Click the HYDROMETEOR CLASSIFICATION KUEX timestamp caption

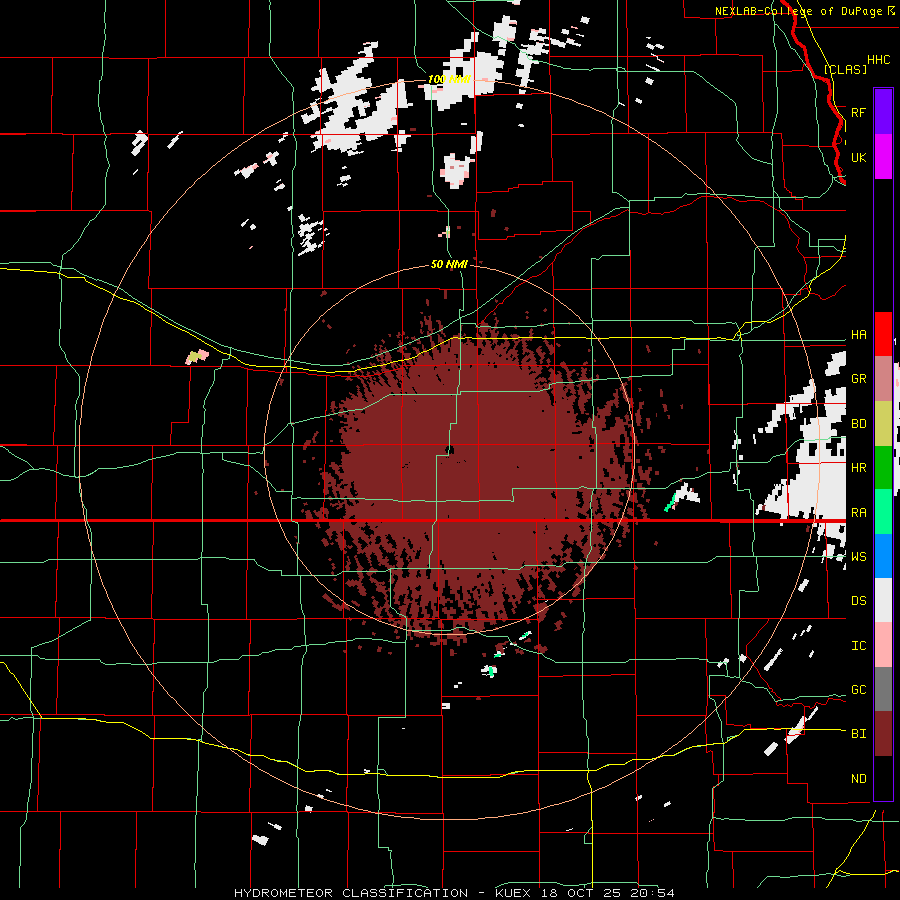click(454, 893)
